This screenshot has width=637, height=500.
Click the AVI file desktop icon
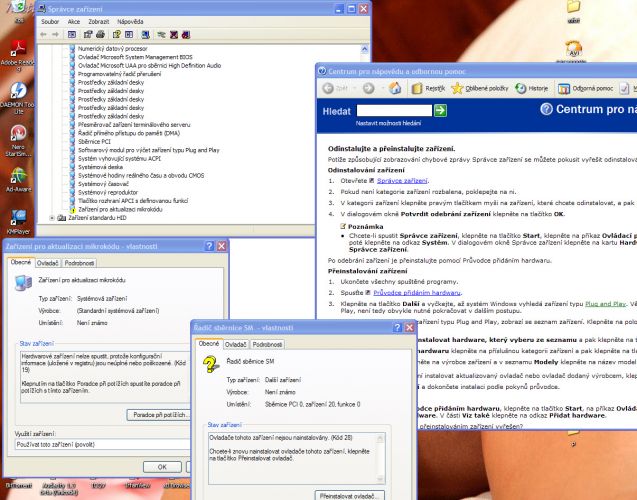573,51
